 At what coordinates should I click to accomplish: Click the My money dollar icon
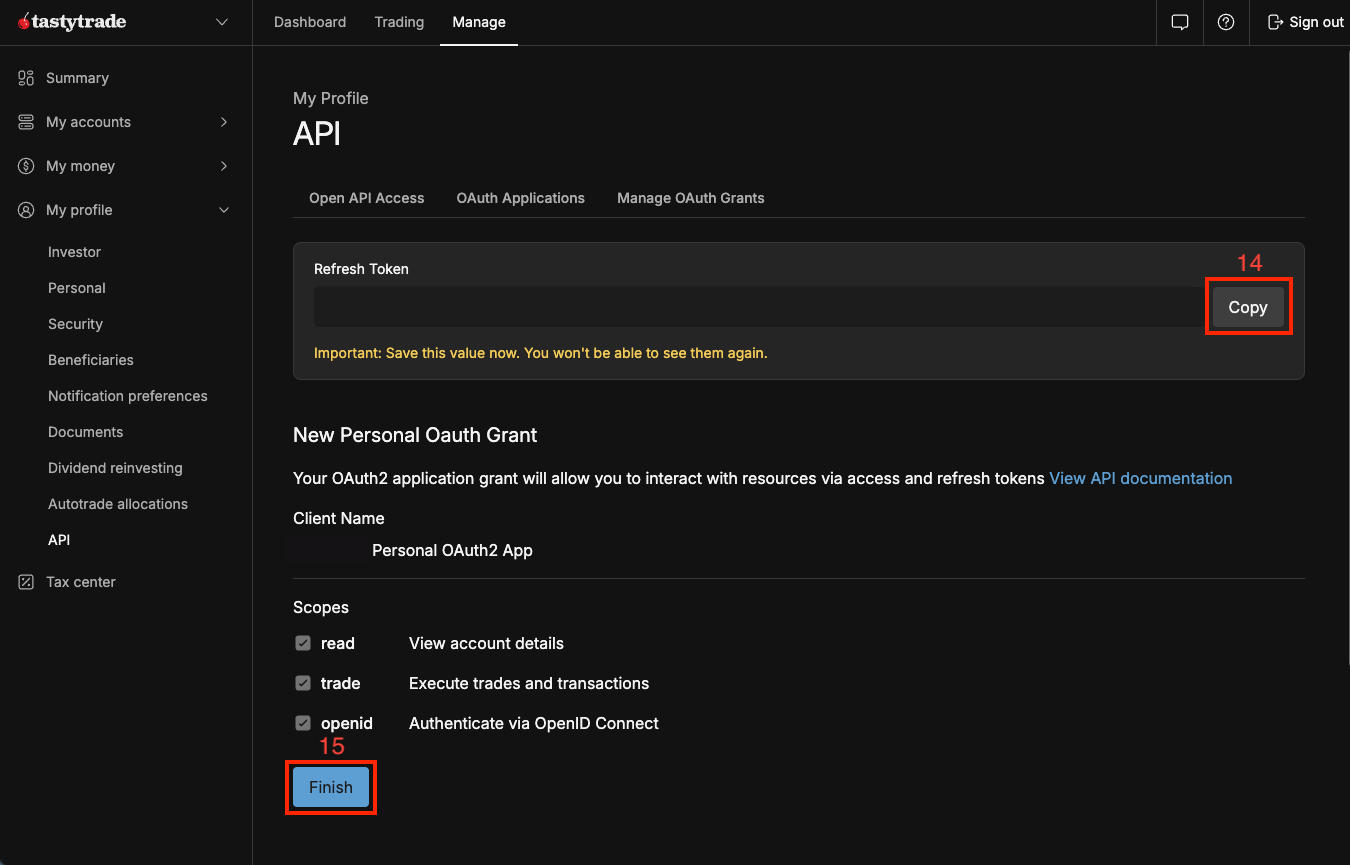click(26, 166)
